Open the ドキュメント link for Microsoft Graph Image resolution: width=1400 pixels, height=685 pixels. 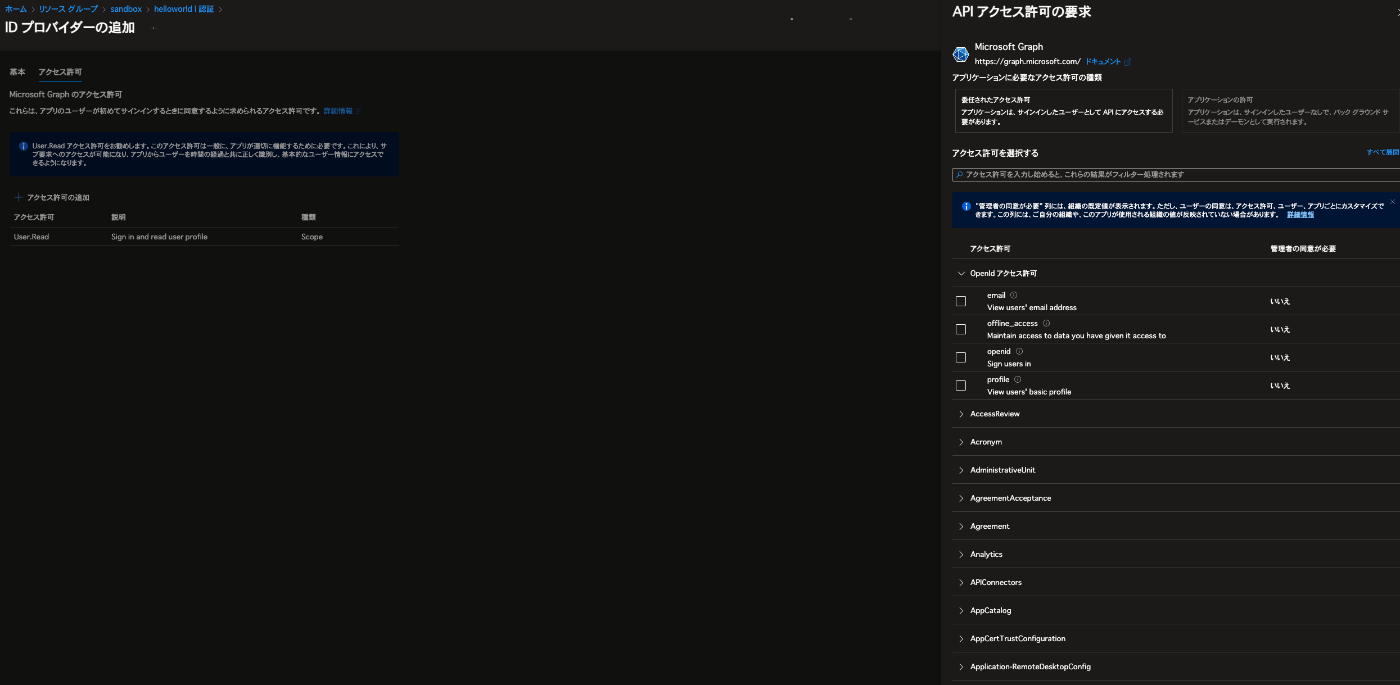1103,61
